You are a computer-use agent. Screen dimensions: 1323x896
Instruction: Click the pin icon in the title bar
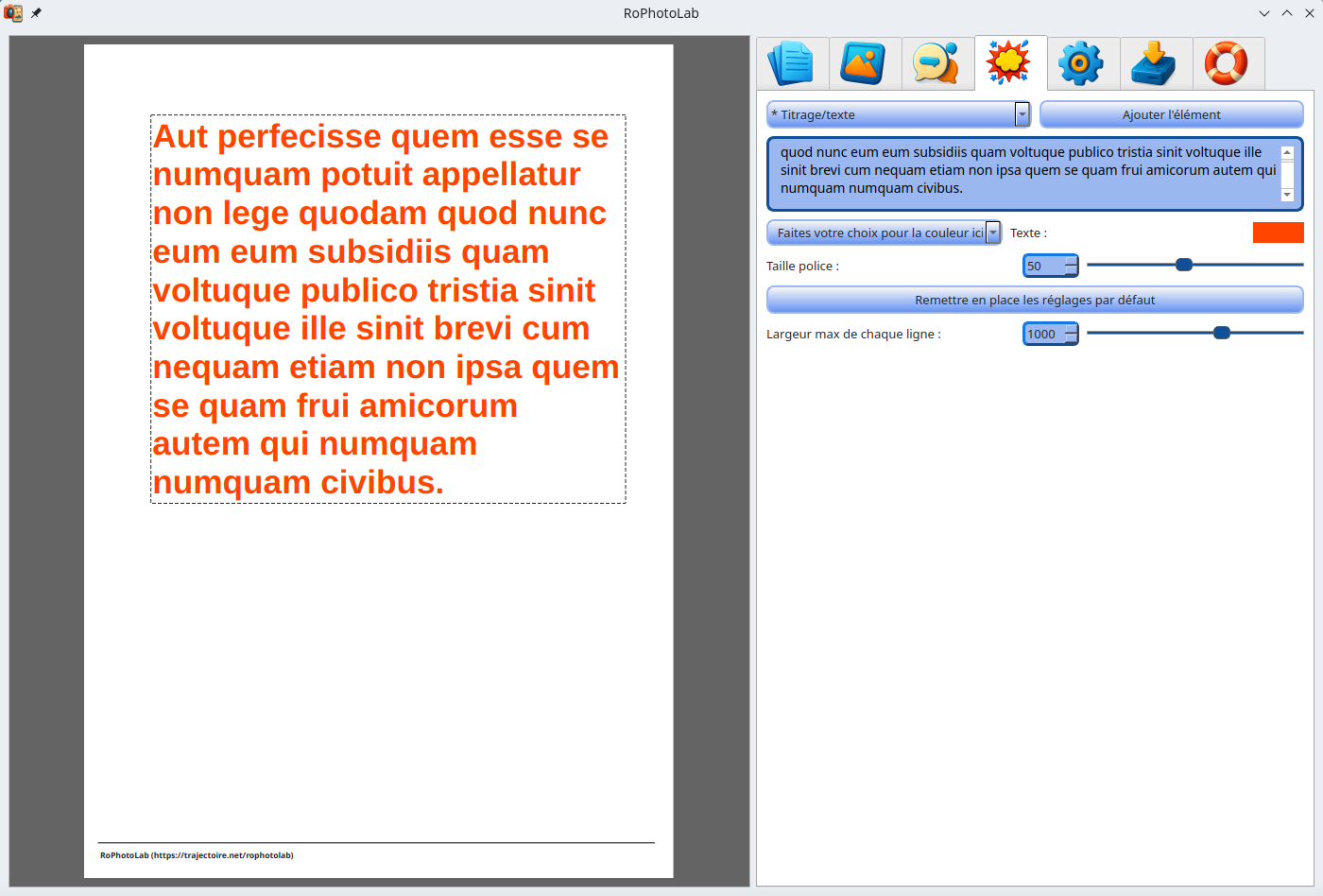point(37,13)
